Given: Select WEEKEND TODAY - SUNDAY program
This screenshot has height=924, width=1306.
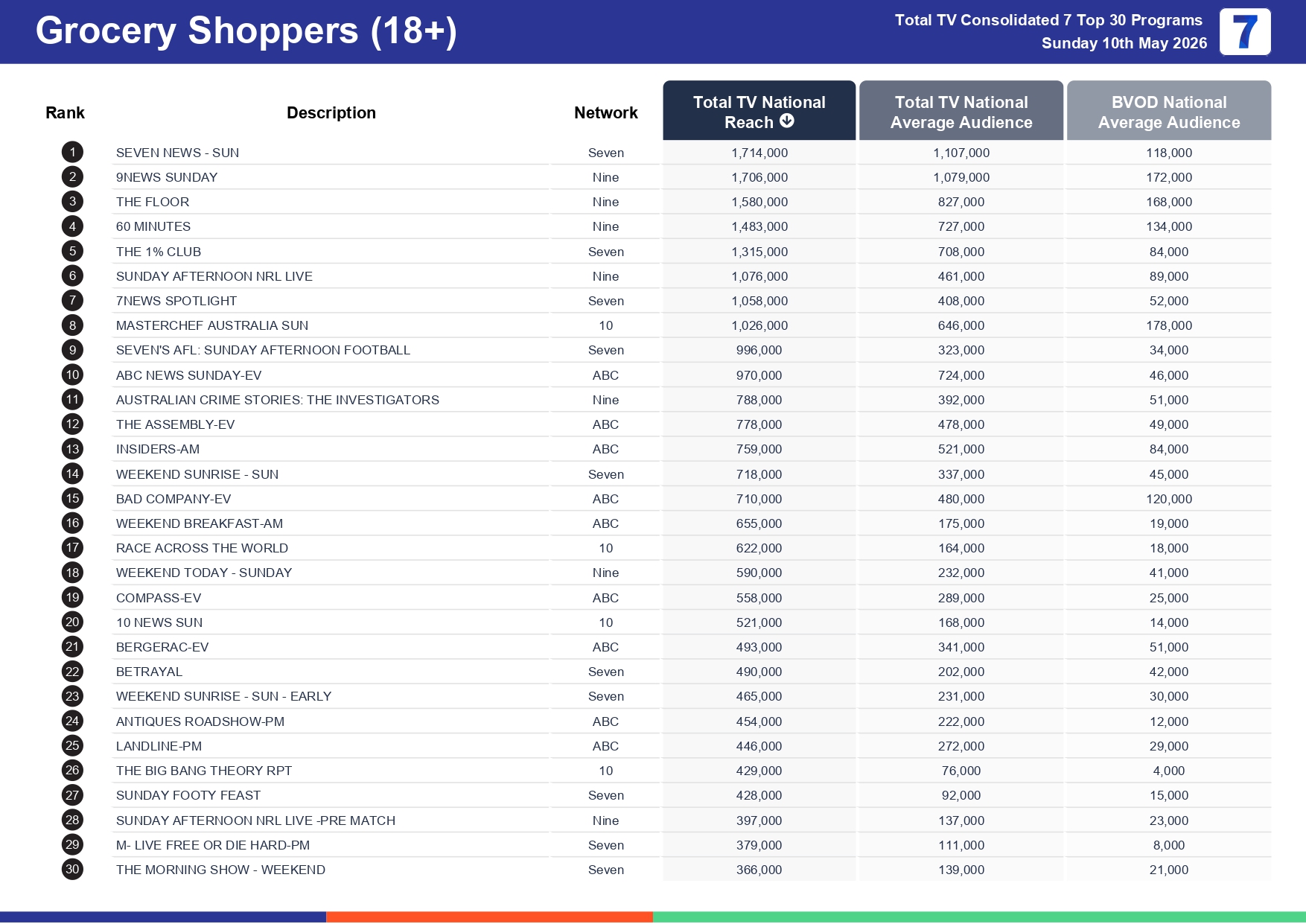Looking at the screenshot, I should click(204, 573).
